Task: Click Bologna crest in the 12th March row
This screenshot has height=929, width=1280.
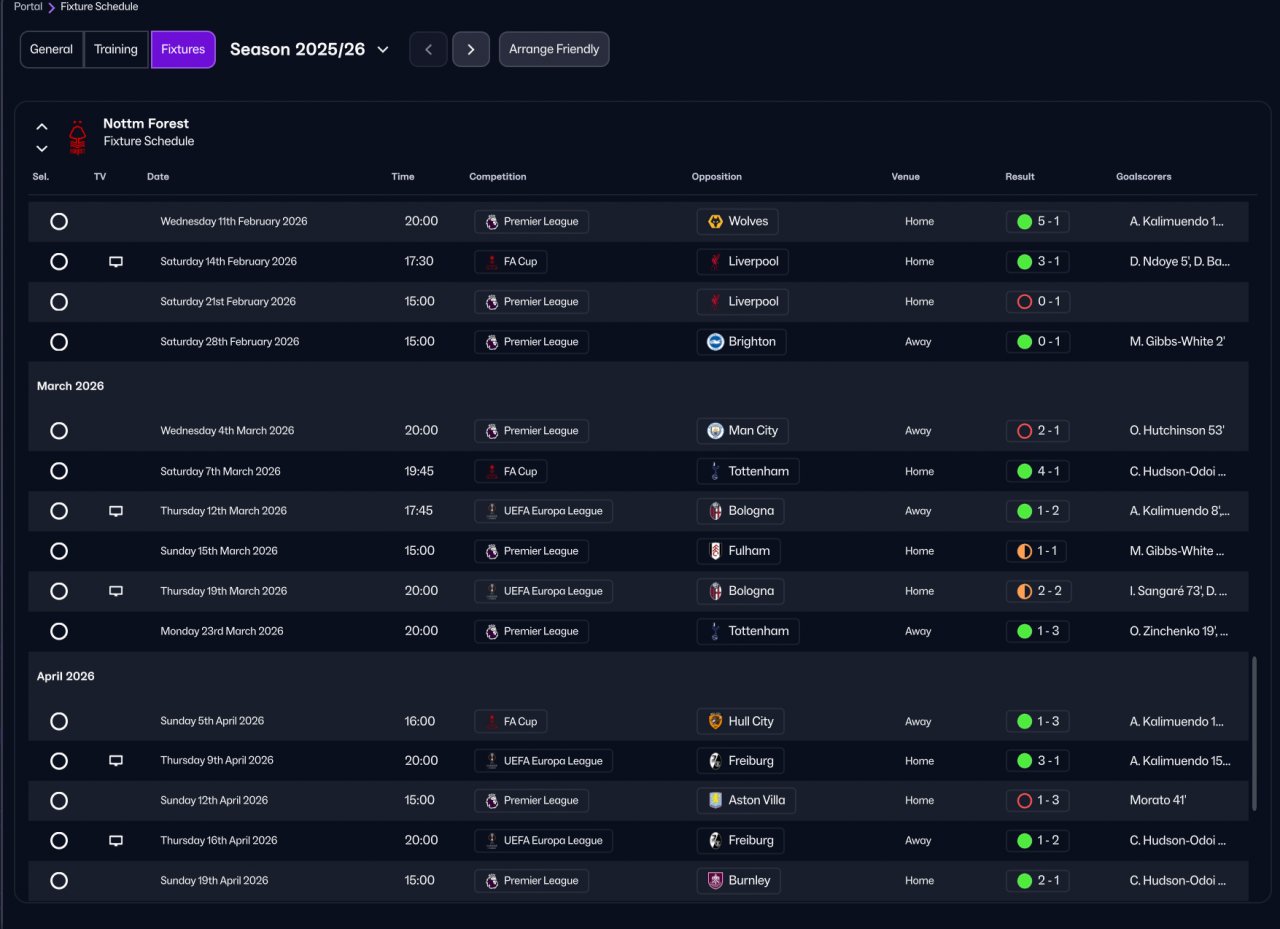Action: [x=715, y=511]
